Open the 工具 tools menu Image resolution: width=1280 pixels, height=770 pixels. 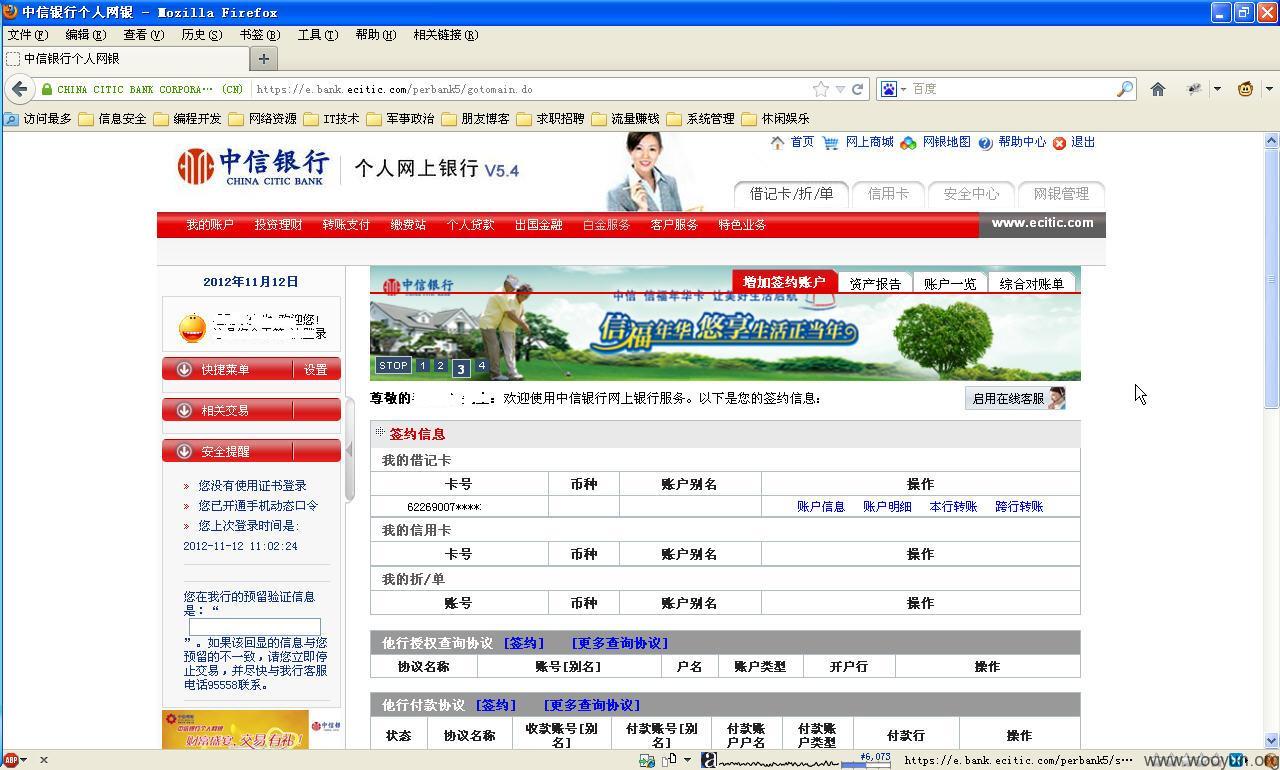(x=317, y=35)
